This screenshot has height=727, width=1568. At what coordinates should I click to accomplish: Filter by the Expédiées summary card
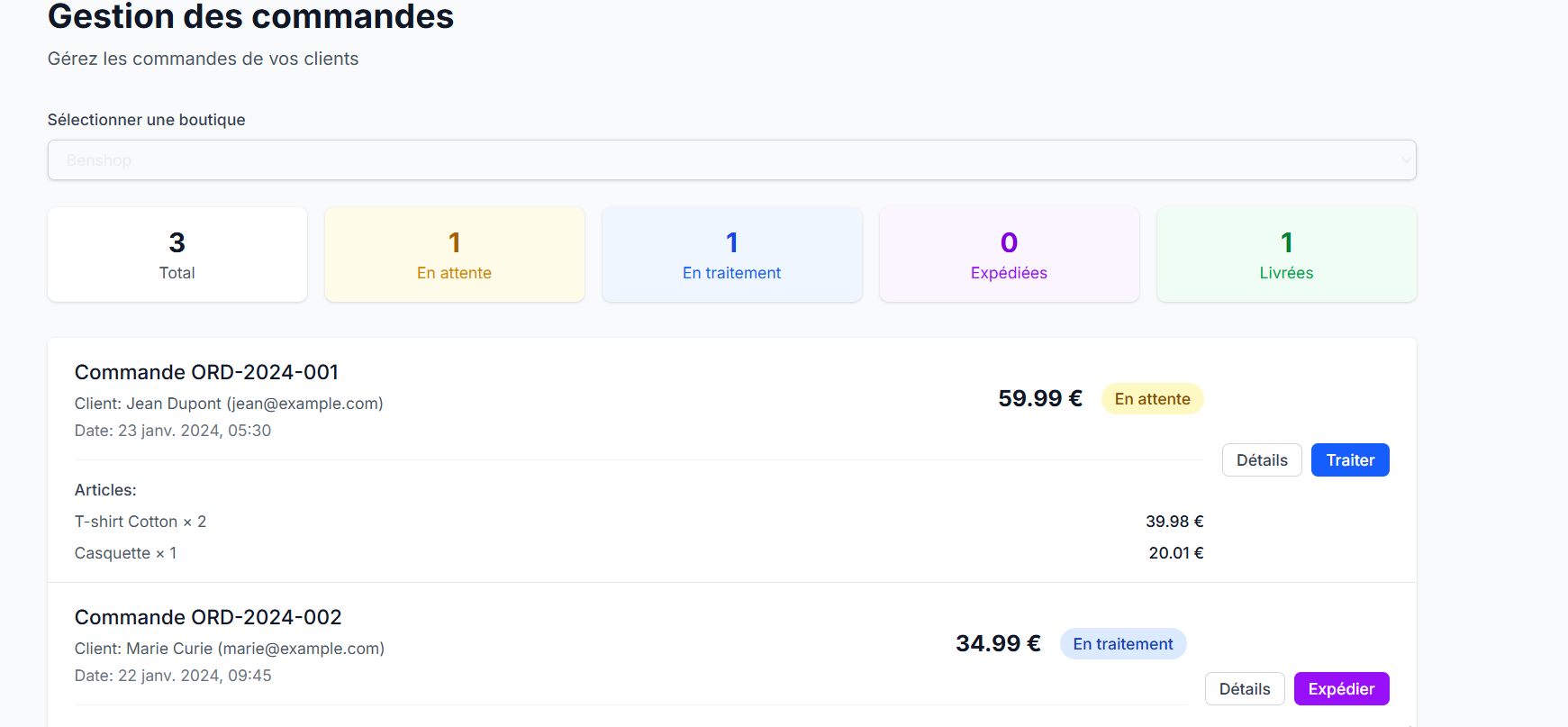(x=1009, y=255)
